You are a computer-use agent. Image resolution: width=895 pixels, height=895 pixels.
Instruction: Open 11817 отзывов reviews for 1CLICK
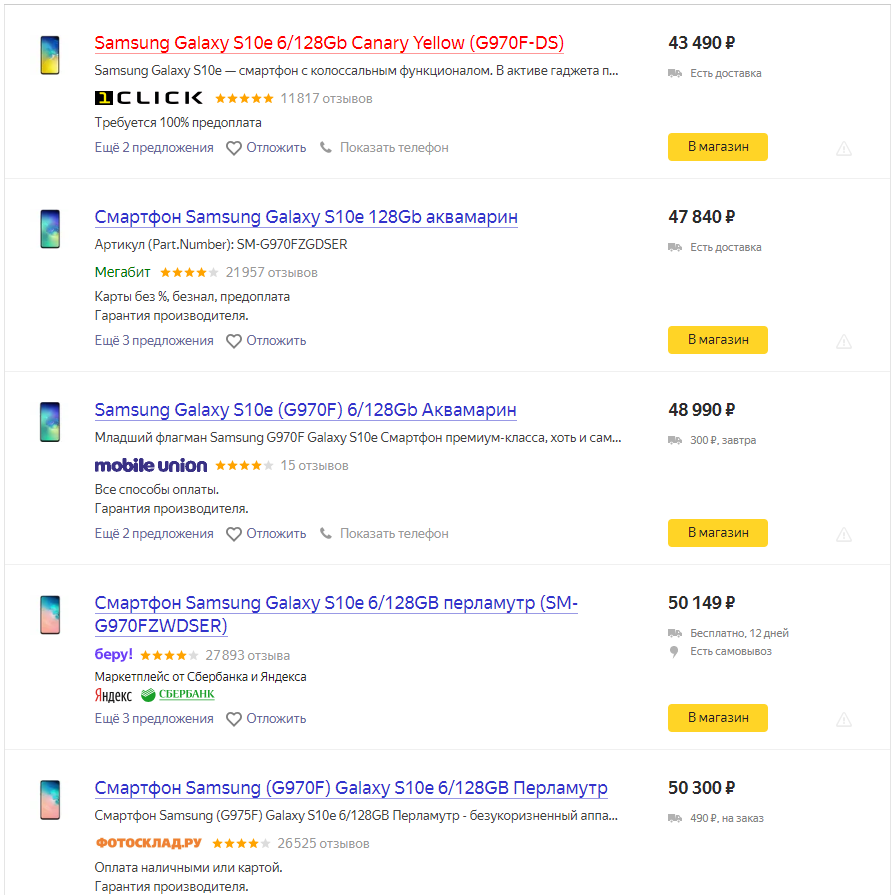pos(326,98)
